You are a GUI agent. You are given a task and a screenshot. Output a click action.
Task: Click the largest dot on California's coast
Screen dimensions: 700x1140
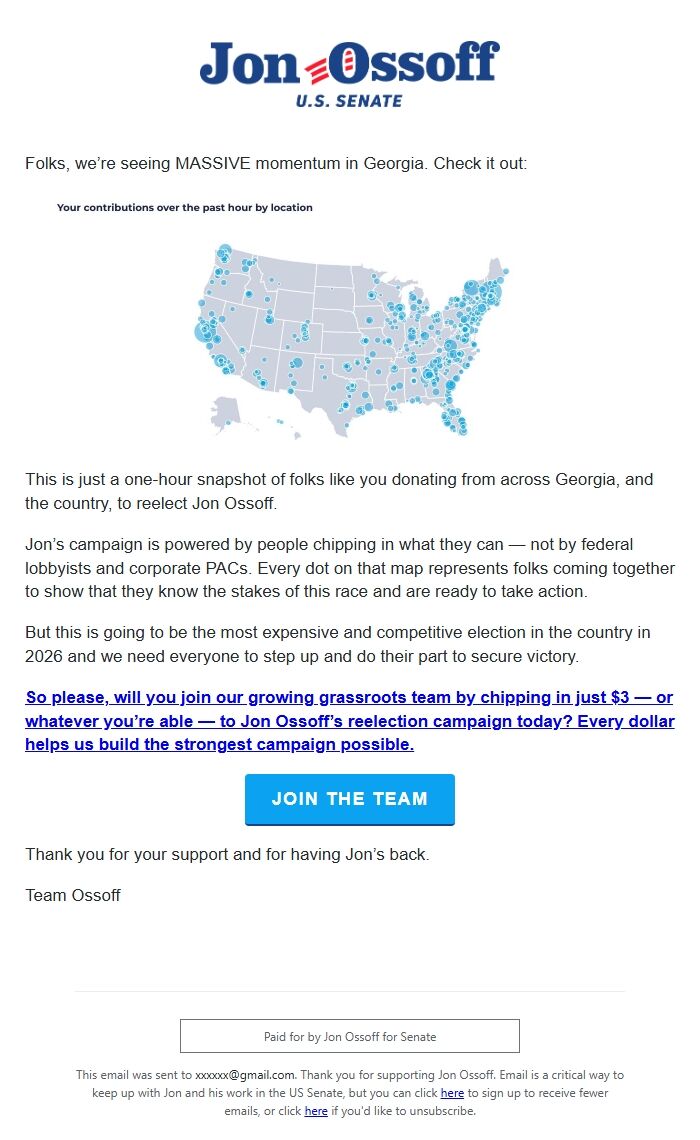203,332
